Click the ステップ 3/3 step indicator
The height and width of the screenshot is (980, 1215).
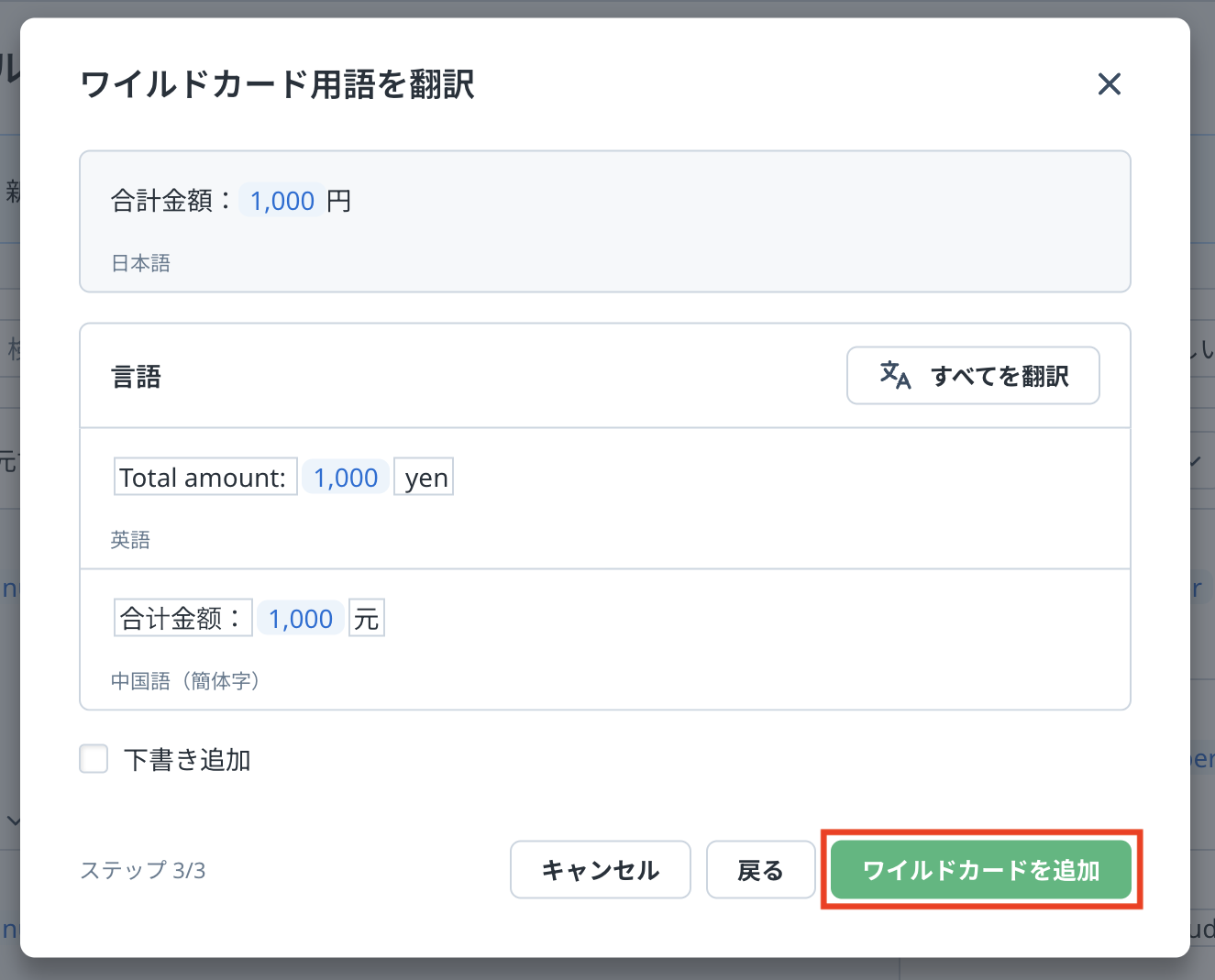click(143, 870)
